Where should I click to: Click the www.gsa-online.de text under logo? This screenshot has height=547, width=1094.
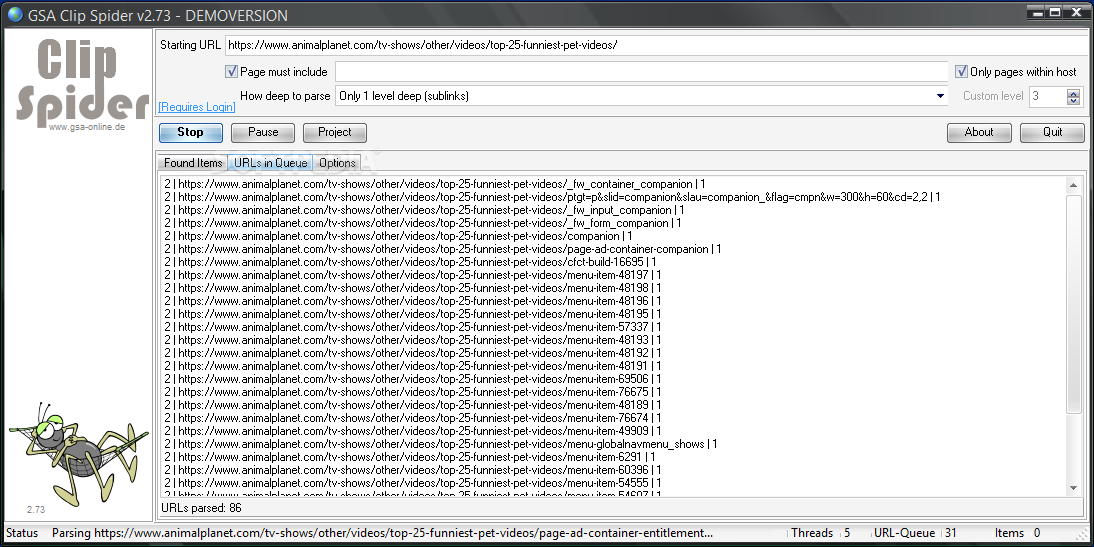coord(87,126)
